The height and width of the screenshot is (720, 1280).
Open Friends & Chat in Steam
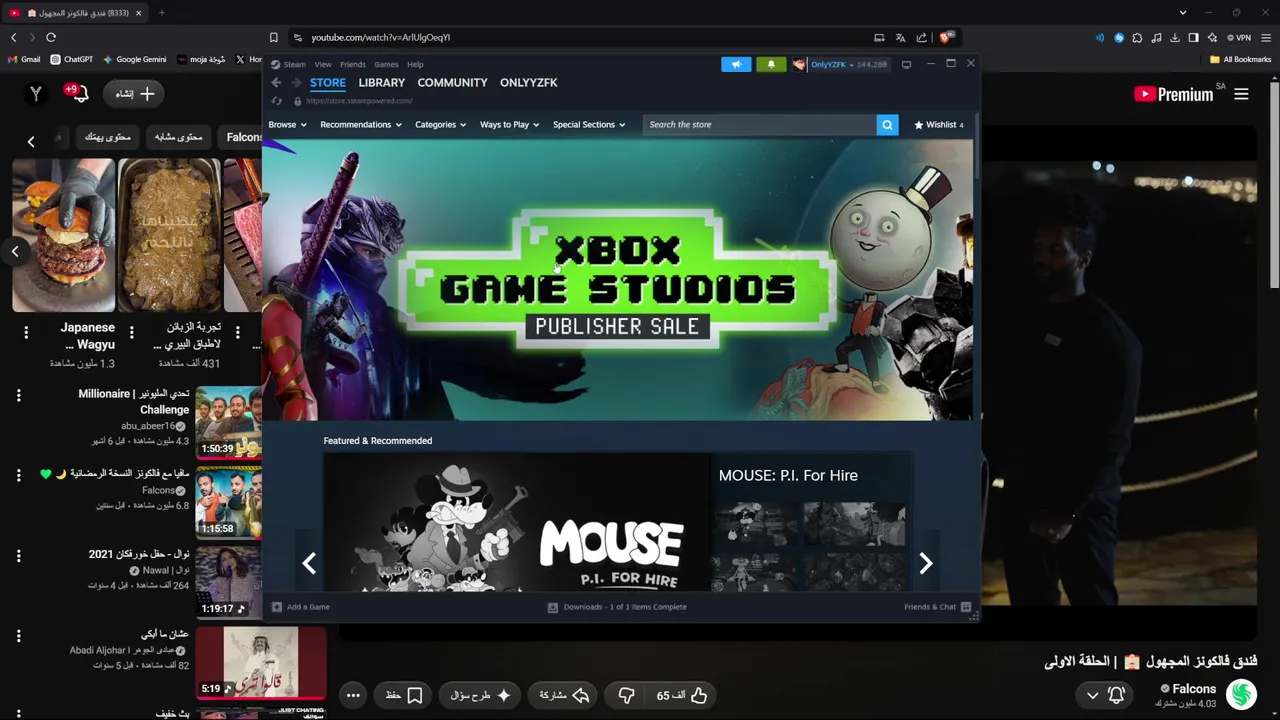tap(937, 607)
